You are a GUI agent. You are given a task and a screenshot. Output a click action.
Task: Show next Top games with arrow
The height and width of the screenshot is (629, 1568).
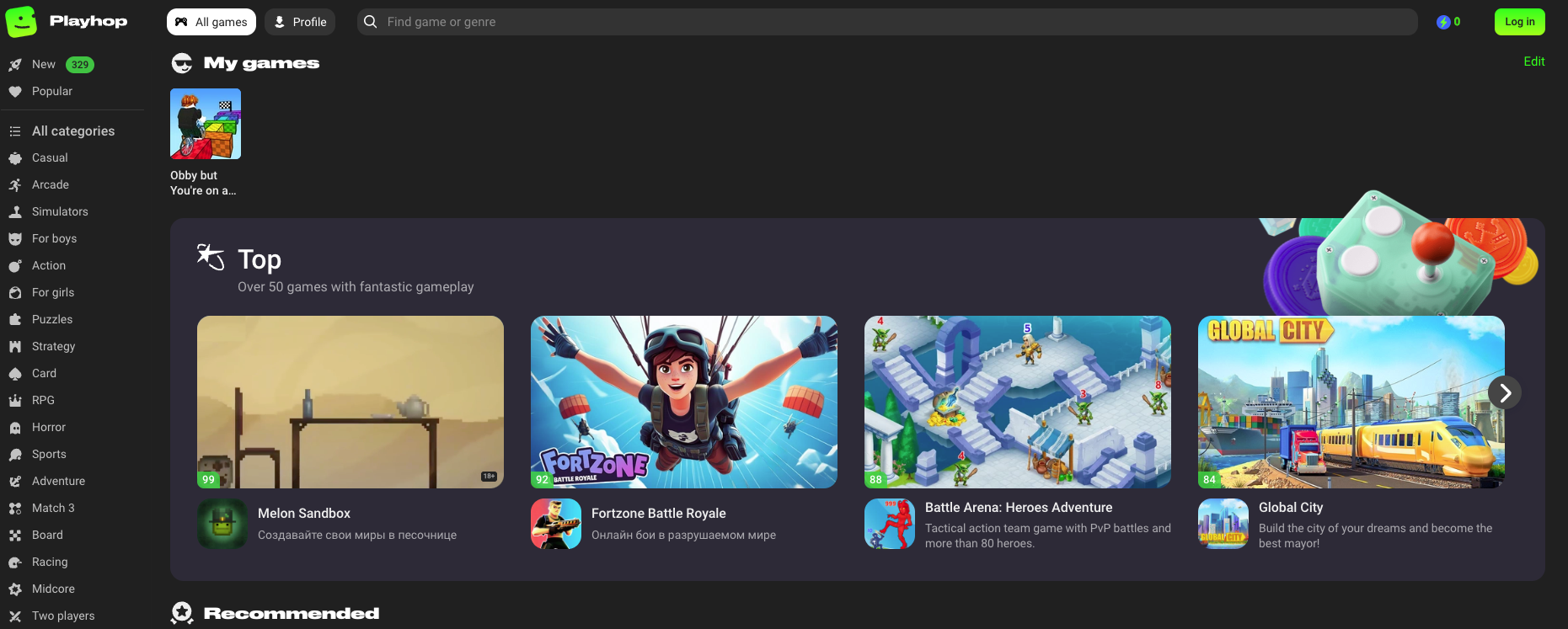pos(1505,392)
